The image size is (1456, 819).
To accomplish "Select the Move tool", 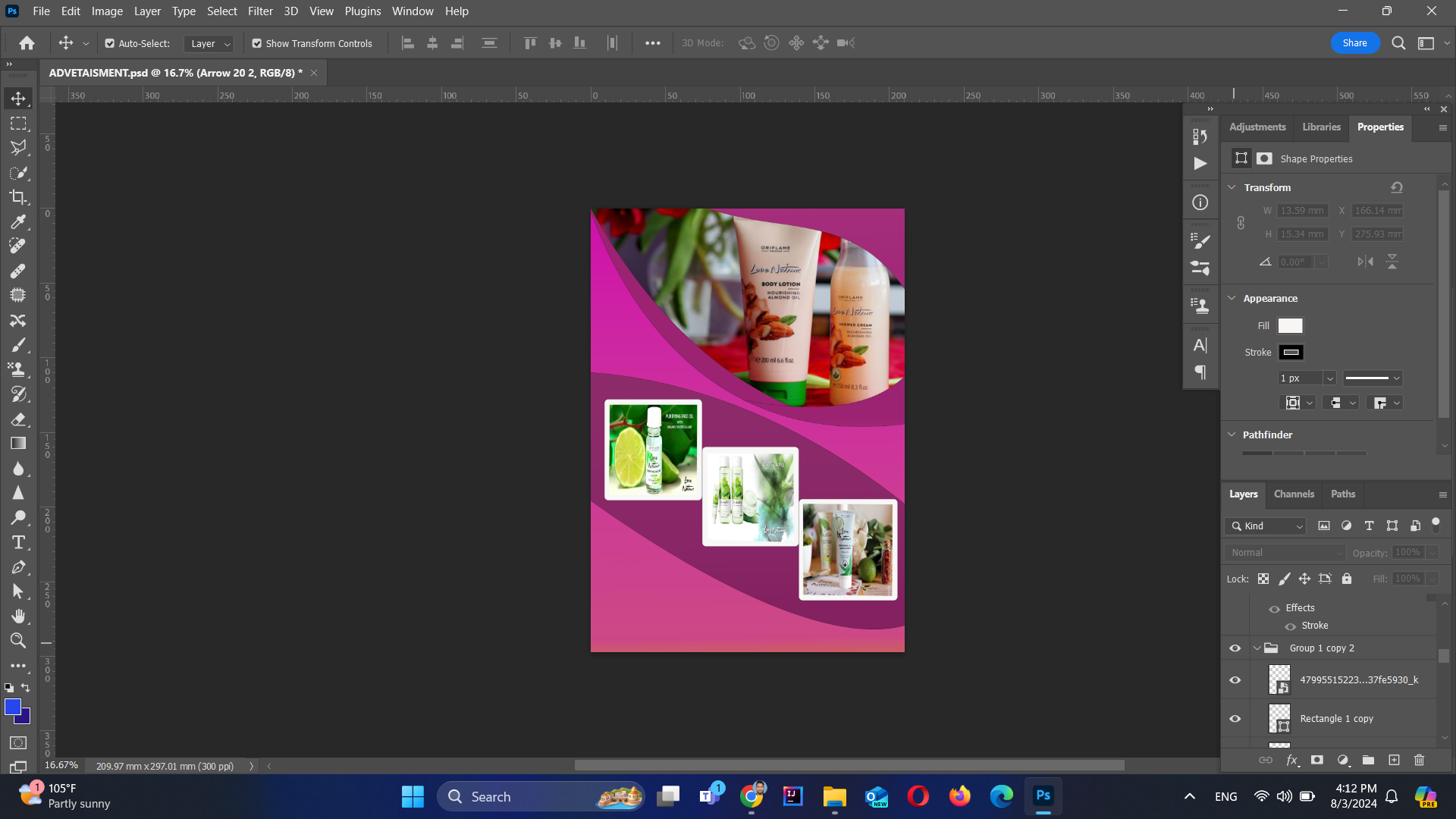I will click(x=18, y=99).
